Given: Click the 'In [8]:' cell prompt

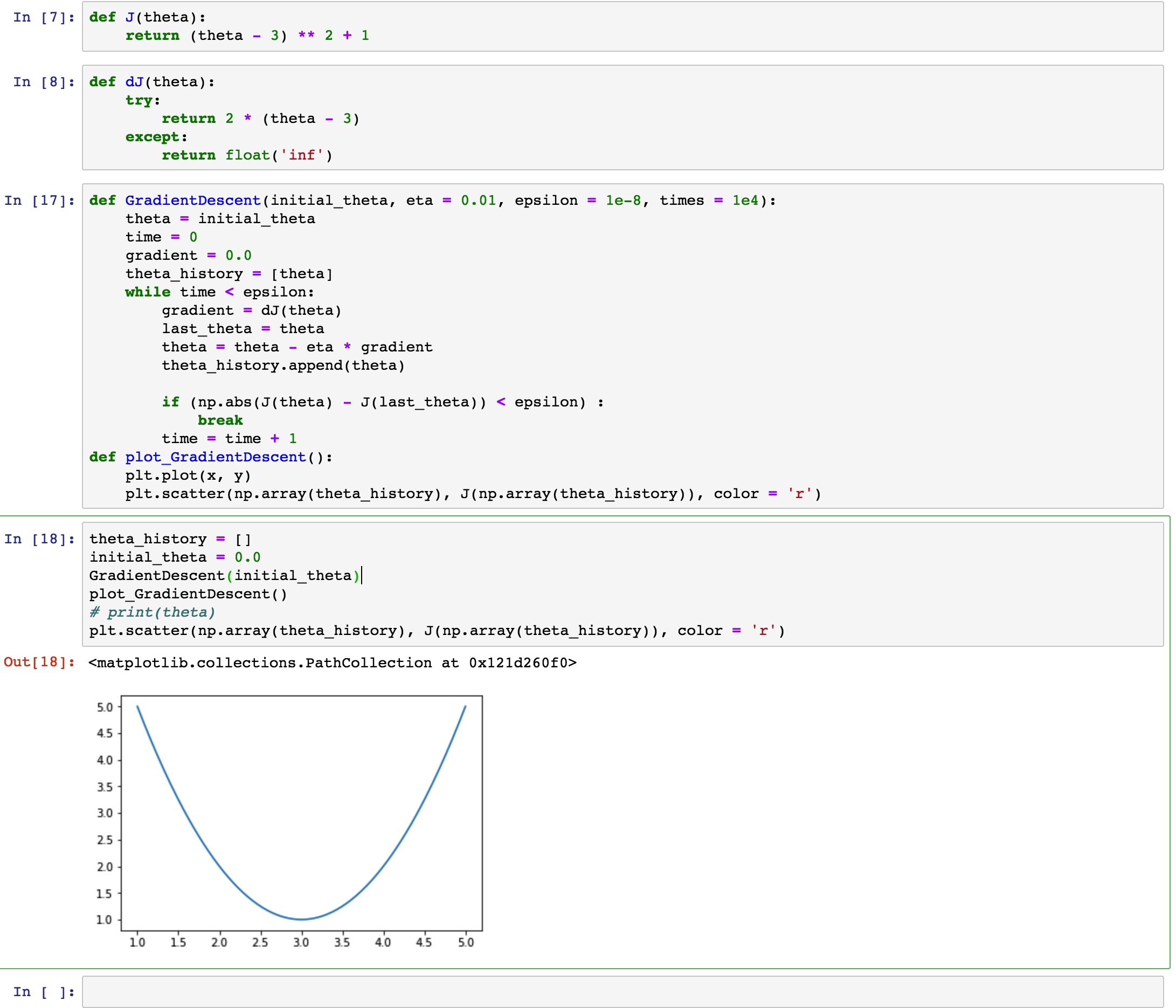Looking at the screenshot, I should 44,82.
